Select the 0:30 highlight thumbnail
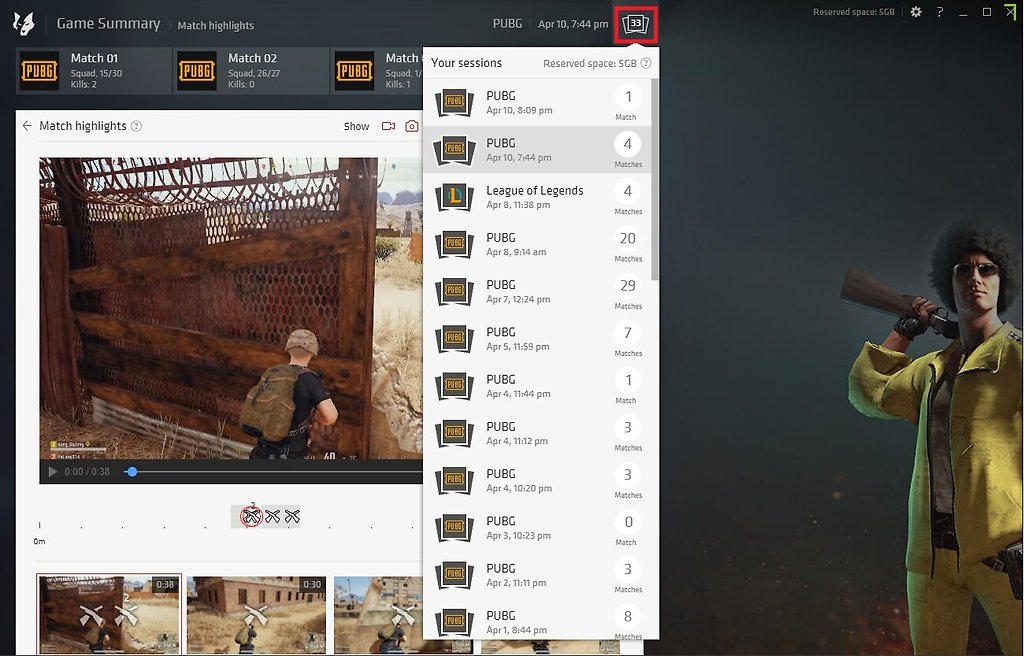 coord(257,614)
